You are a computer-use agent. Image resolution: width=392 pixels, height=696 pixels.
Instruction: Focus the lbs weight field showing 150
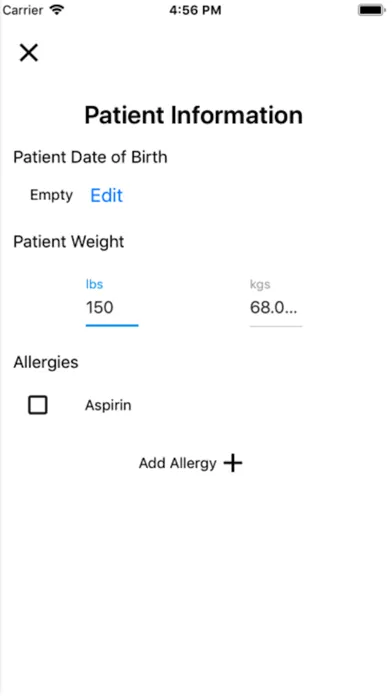tap(112, 307)
